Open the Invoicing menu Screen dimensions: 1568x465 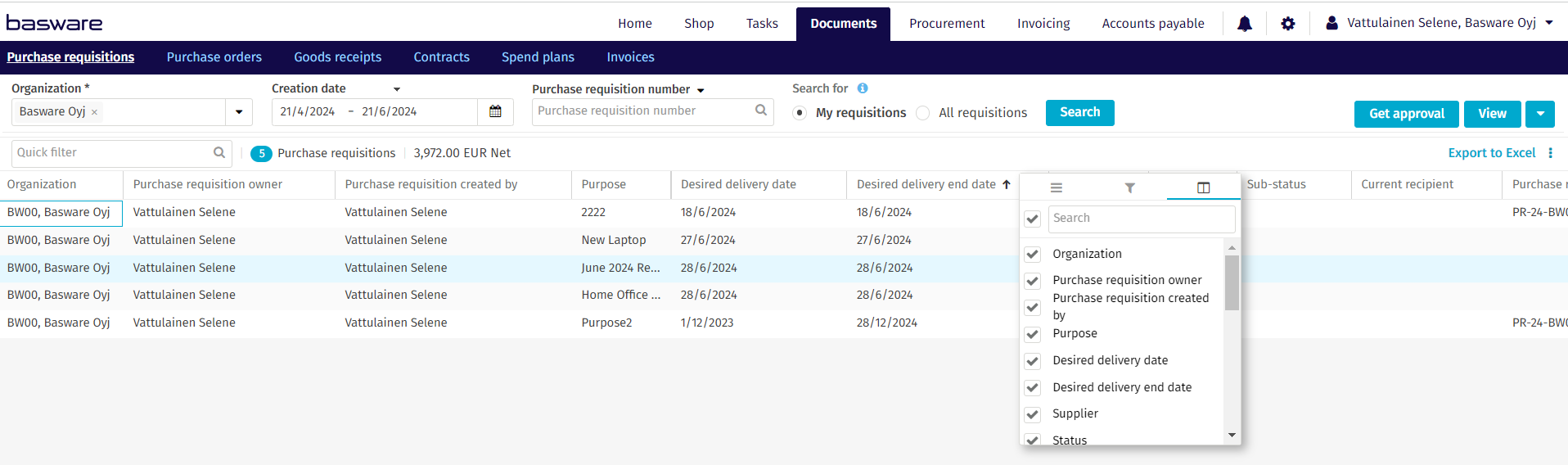coord(1043,24)
